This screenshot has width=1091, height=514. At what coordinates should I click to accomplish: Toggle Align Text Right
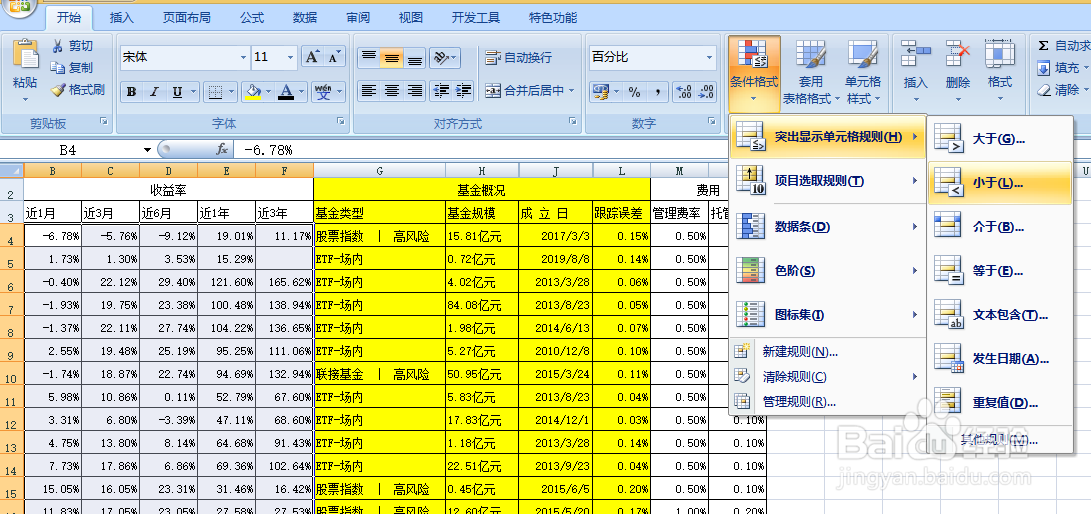pos(415,90)
